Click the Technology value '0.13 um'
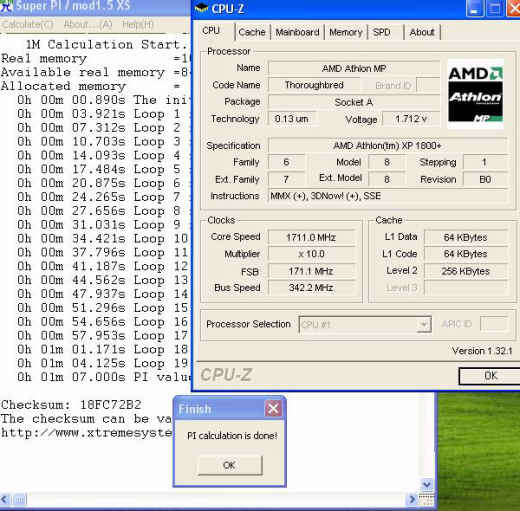Viewport: 520px width, 511px height. point(292,119)
